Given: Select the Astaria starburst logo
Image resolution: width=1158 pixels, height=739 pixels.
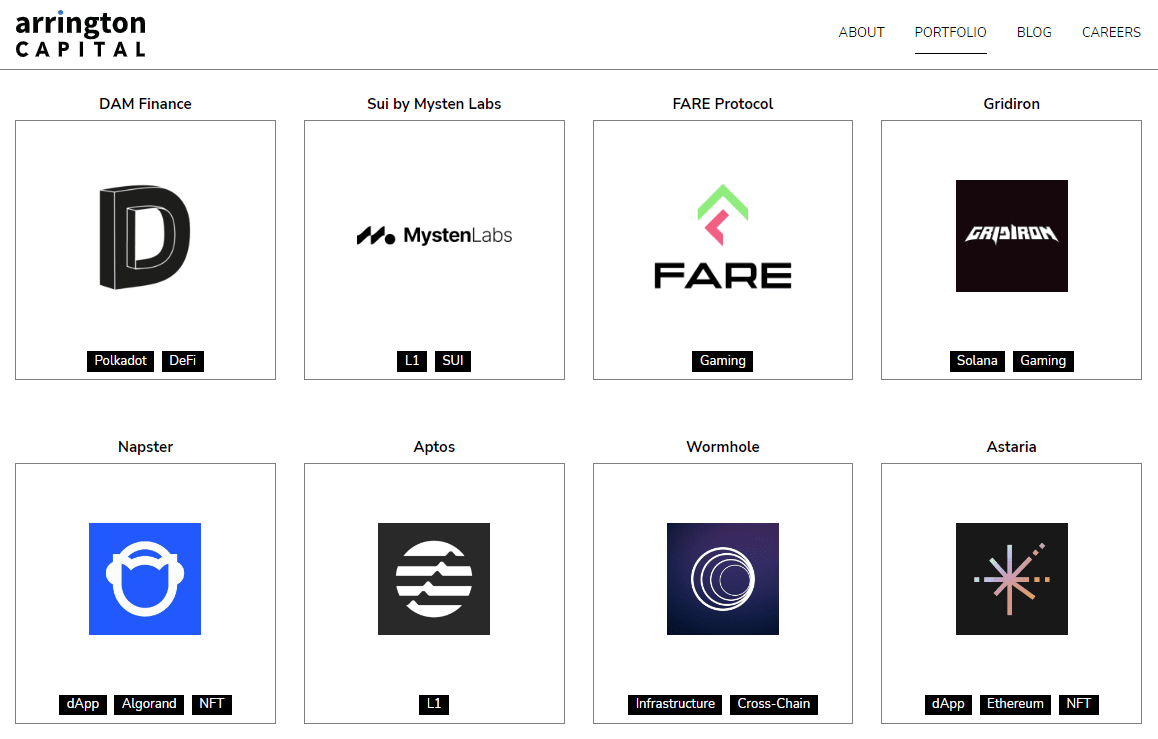Looking at the screenshot, I should (x=1012, y=579).
